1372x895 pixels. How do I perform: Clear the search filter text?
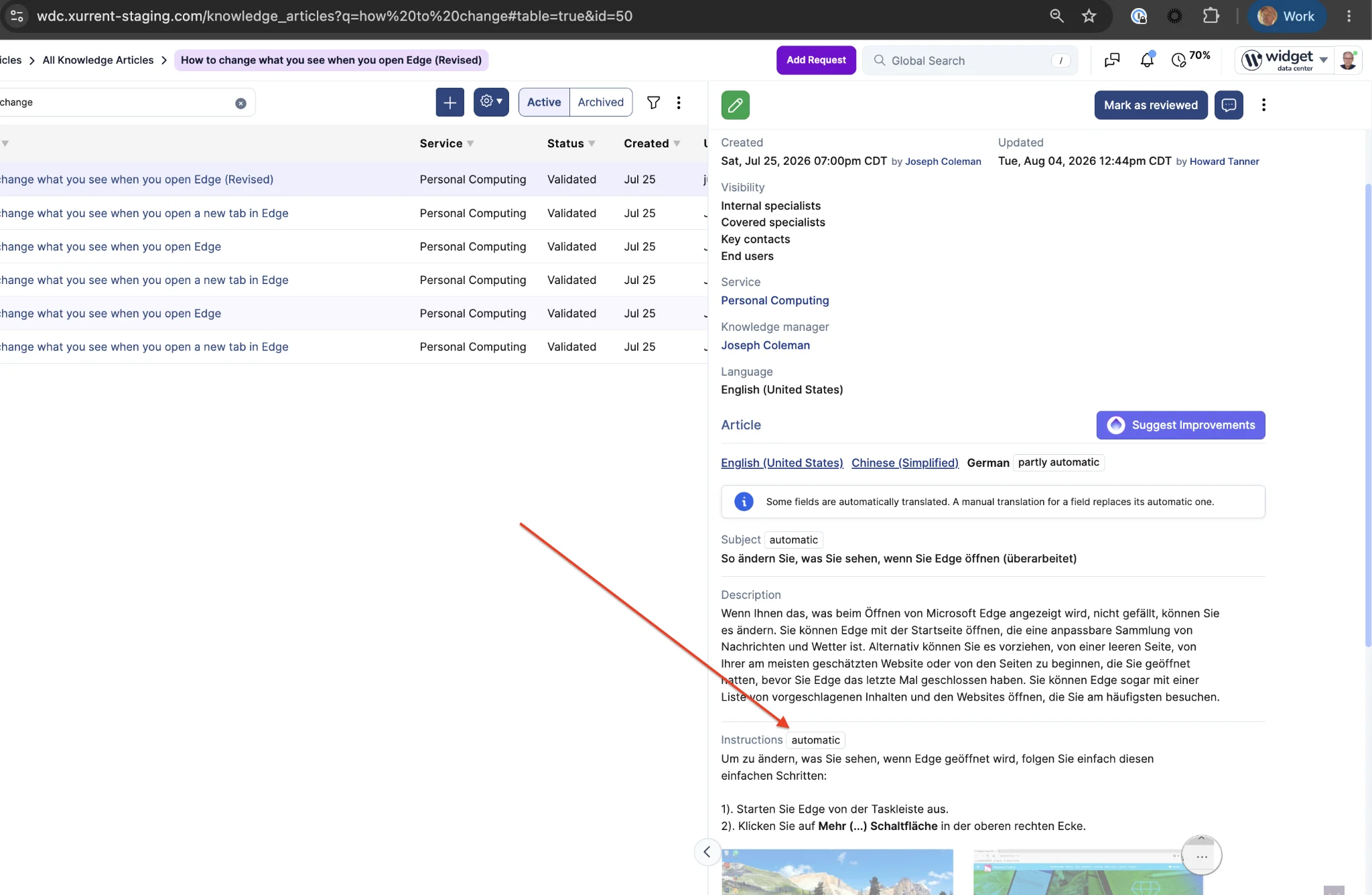(x=241, y=103)
